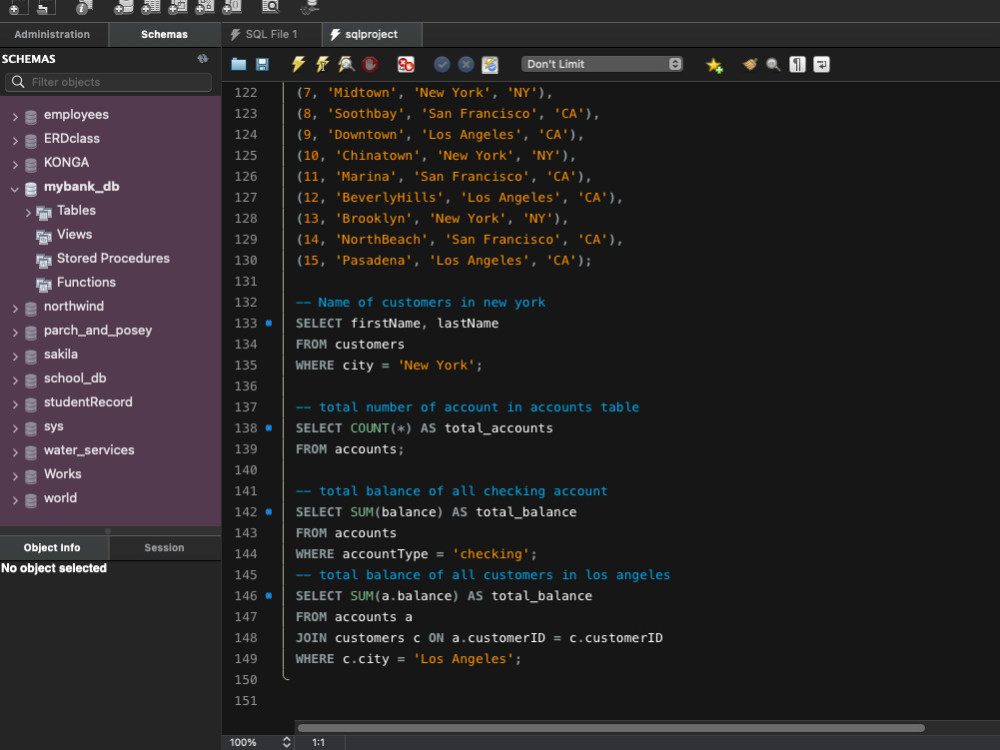Open a SQL script file

[239, 64]
